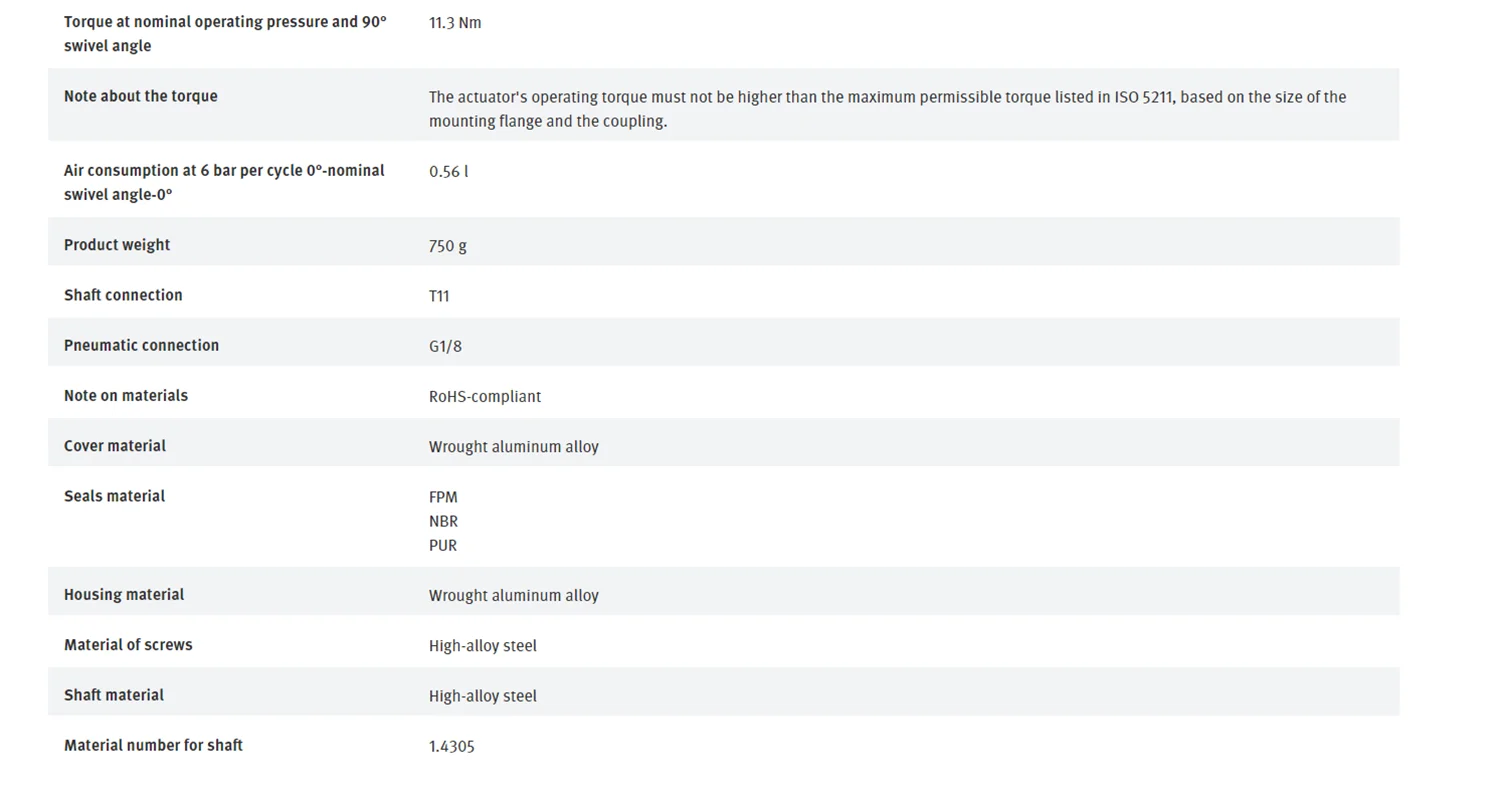This screenshot has height=806, width=1500.
Task: Click the Shaft material label
Action: [x=114, y=695]
